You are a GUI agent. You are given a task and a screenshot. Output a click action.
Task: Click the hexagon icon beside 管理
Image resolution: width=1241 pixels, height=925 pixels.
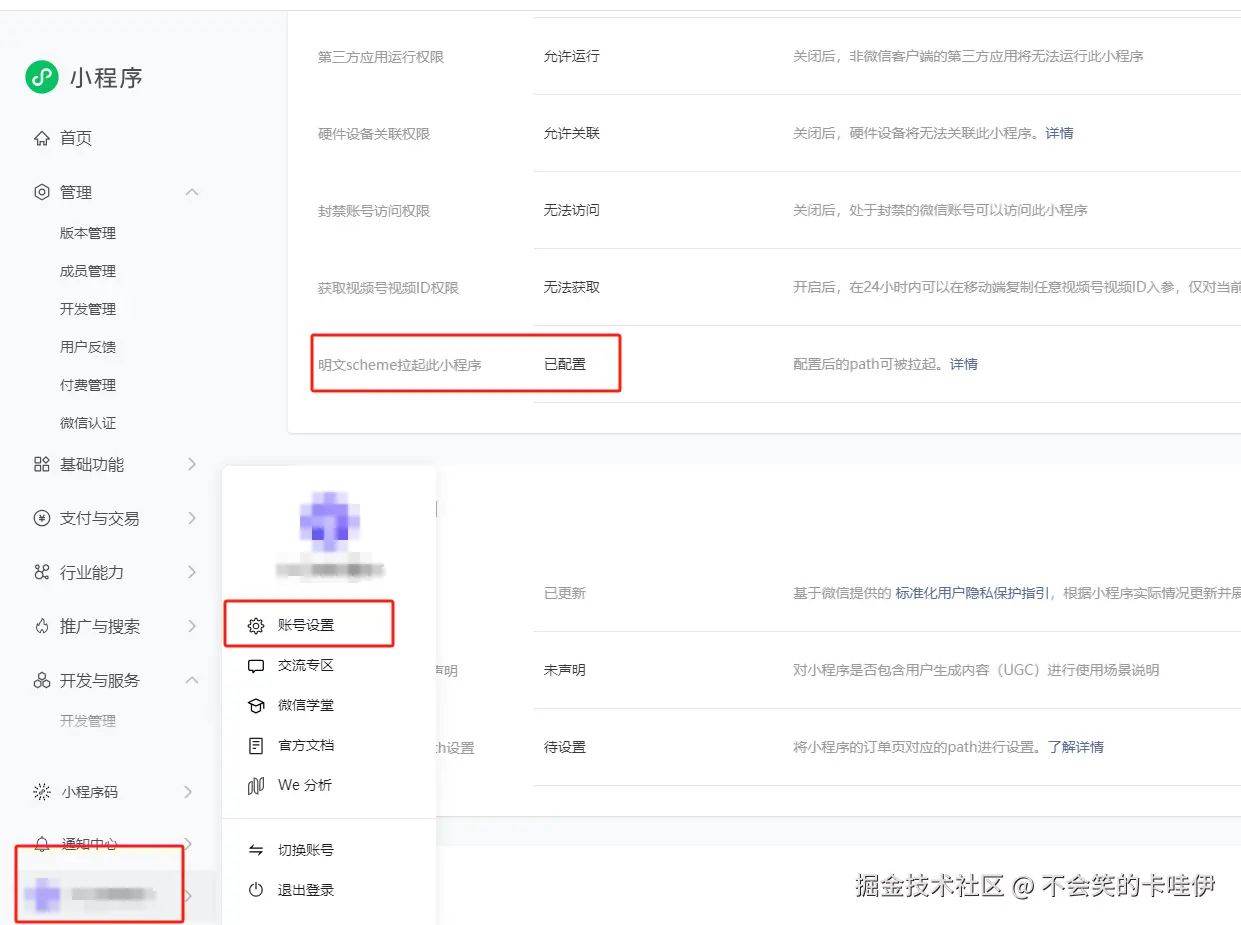click(41, 192)
